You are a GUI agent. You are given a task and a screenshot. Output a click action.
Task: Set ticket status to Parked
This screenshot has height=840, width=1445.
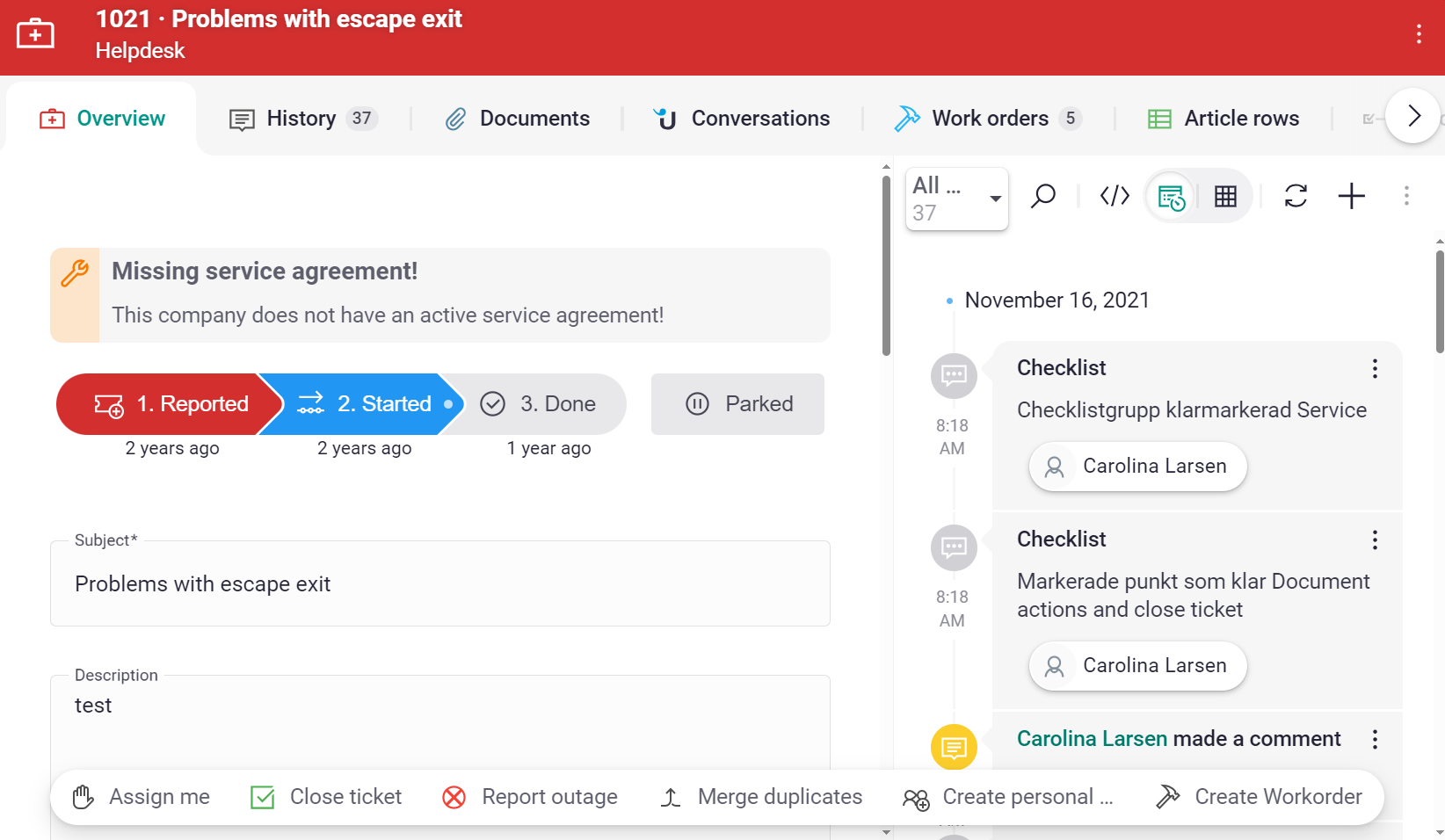click(x=737, y=404)
